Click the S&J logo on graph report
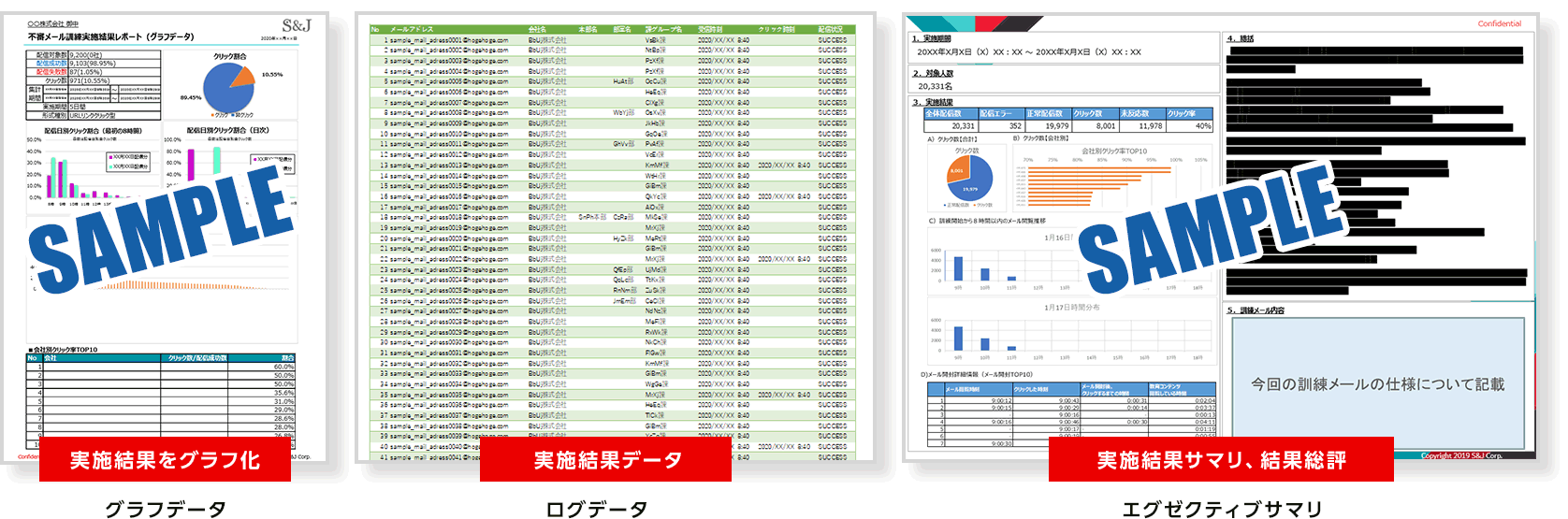This screenshot has width=1568, height=519. pyautogui.click(x=297, y=26)
